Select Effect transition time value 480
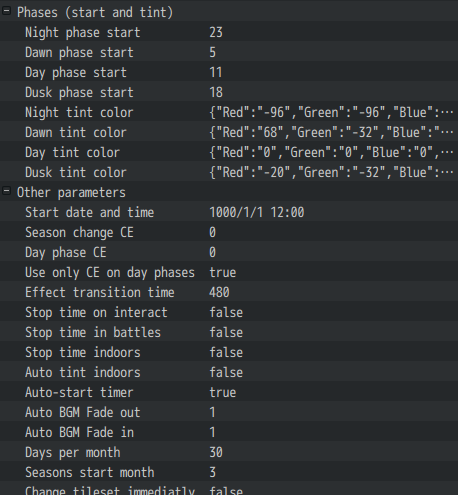 [219, 292]
